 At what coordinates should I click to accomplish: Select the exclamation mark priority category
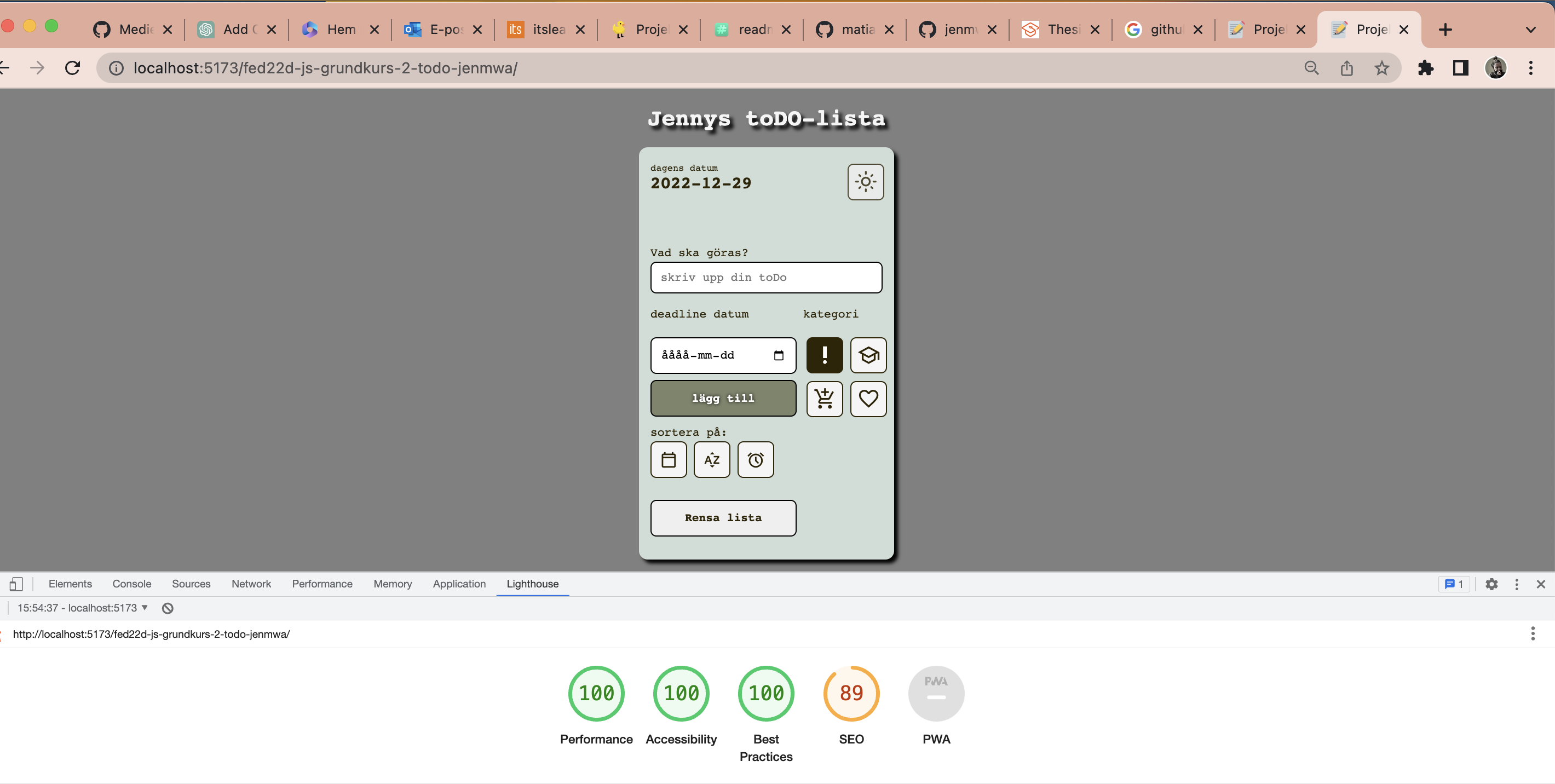[824, 355]
